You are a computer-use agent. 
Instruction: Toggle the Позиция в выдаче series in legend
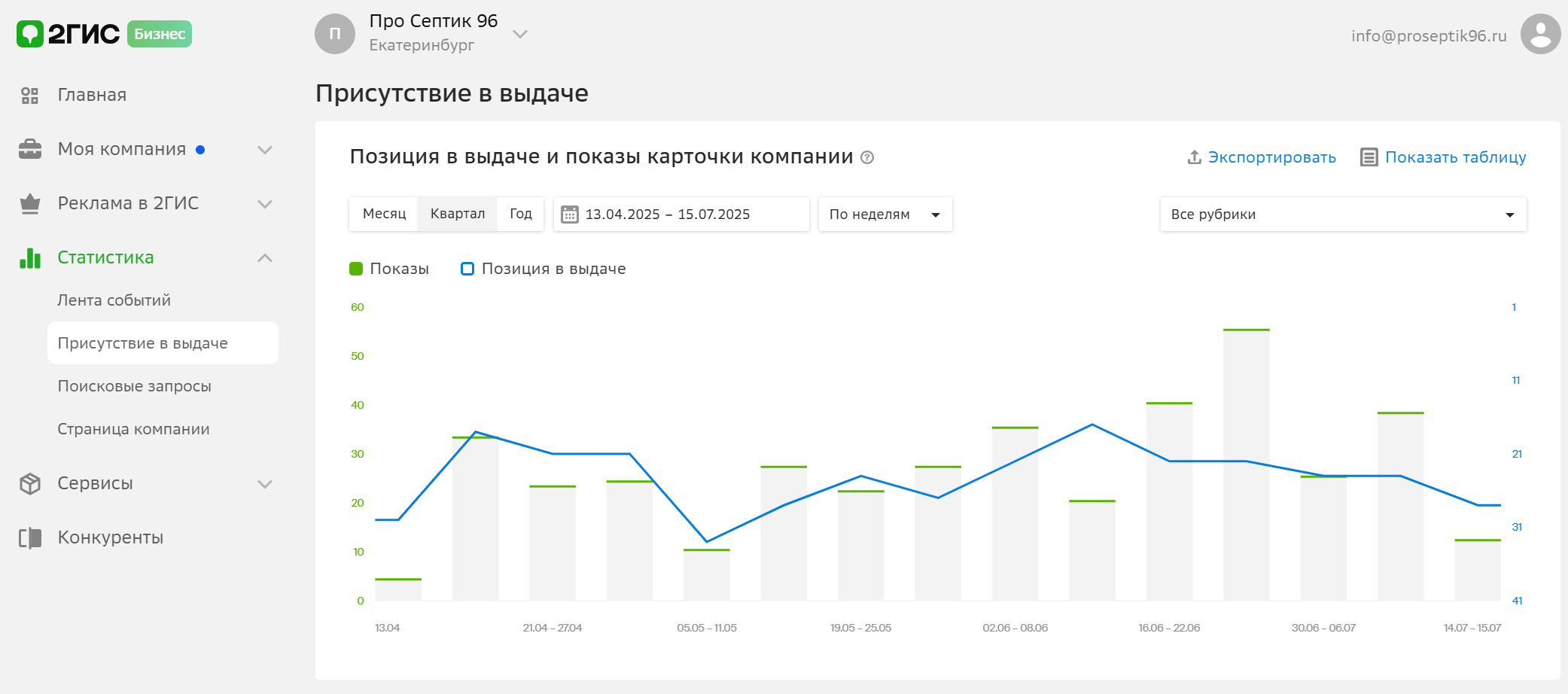[x=543, y=269]
